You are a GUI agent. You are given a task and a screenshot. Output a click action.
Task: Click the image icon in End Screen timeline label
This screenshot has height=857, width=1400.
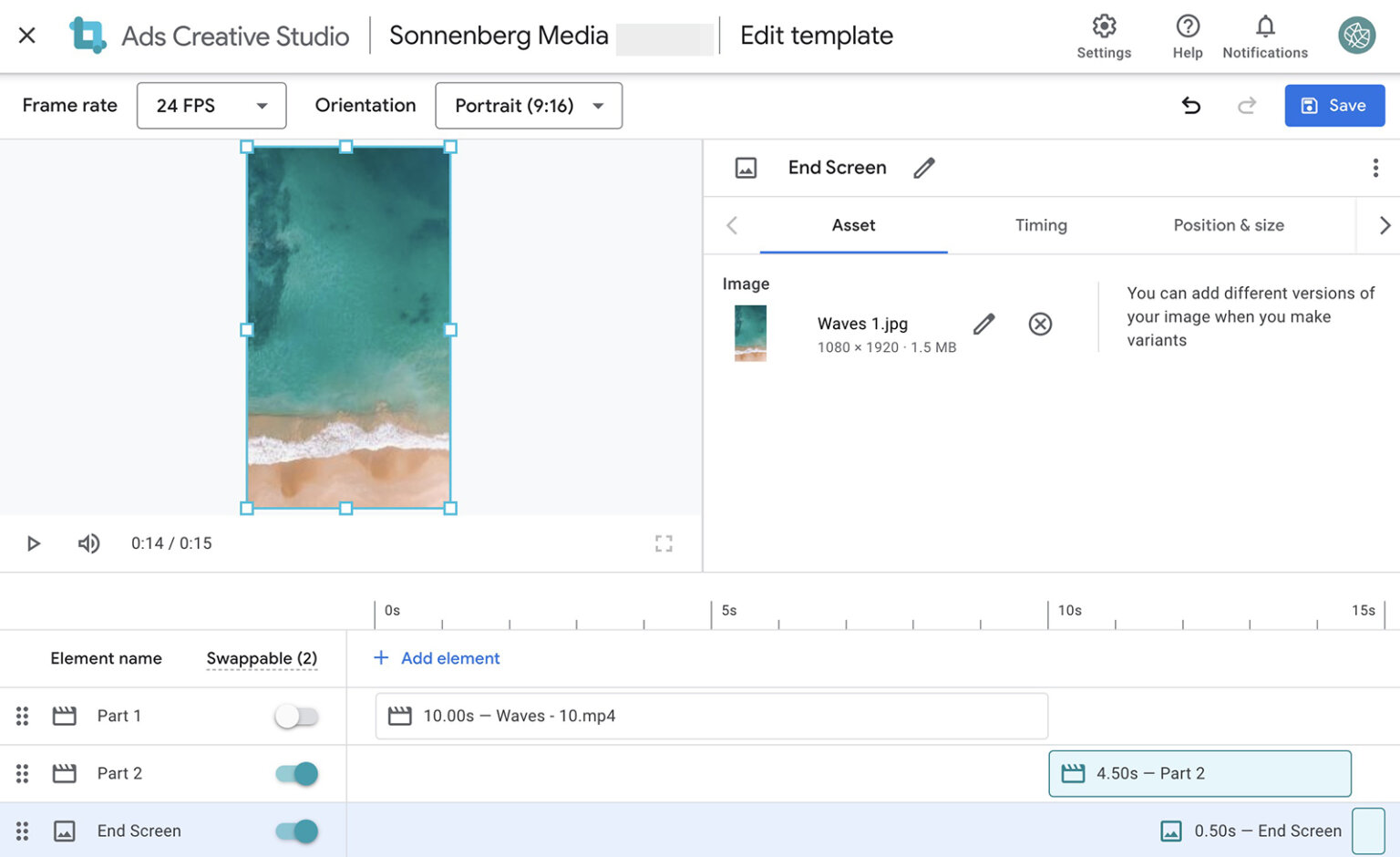tap(1171, 831)
